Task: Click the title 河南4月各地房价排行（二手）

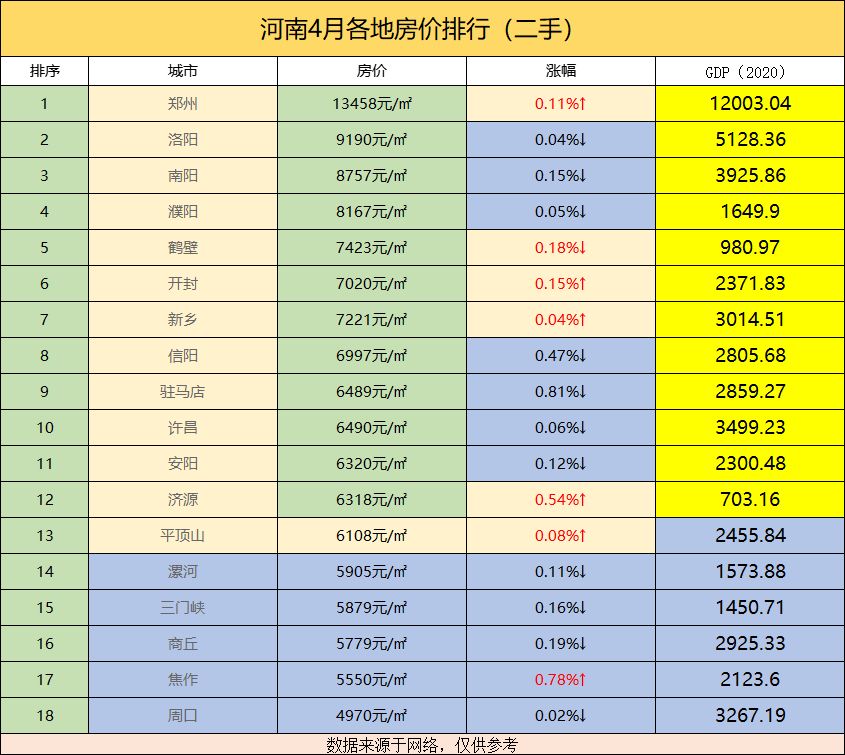Action: [420, 30]
